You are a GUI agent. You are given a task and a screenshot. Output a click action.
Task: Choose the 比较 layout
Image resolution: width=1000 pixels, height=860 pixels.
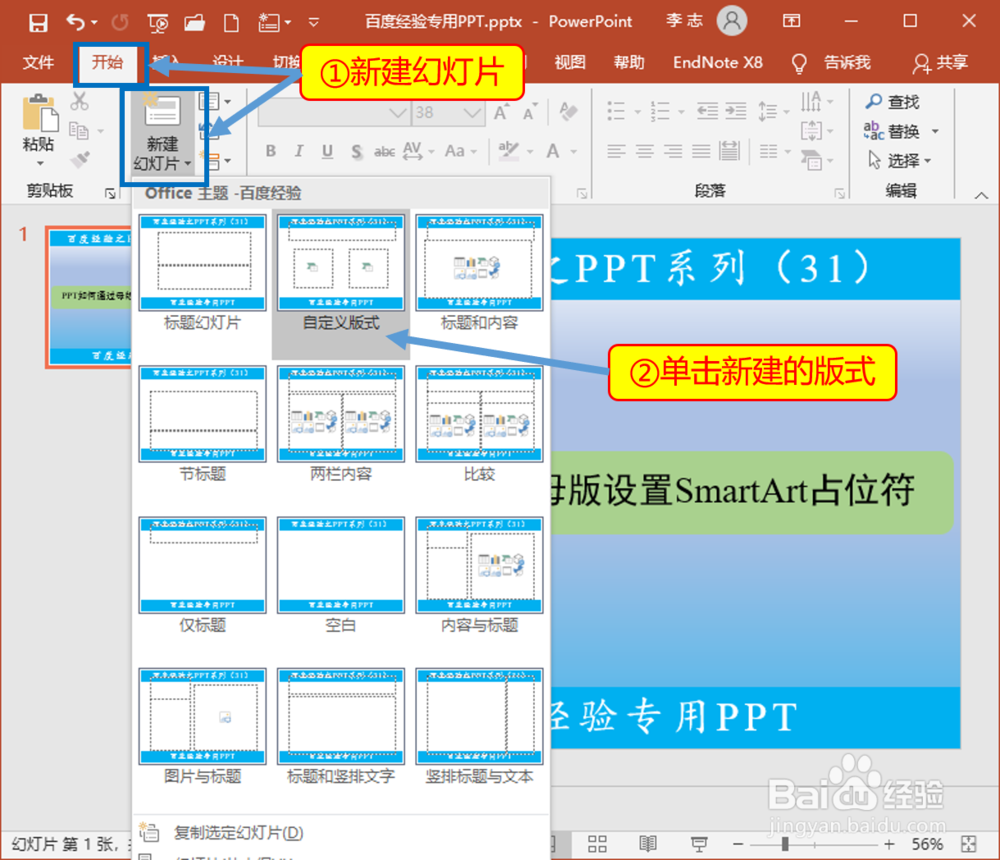click(x=480, y=424)
